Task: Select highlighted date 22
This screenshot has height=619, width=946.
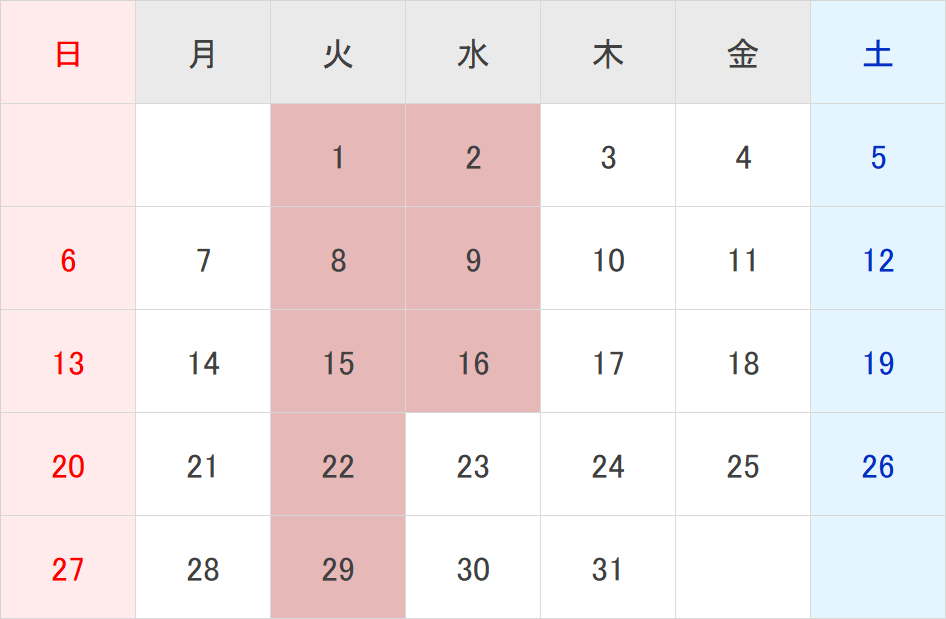Action: pos(338,465)
